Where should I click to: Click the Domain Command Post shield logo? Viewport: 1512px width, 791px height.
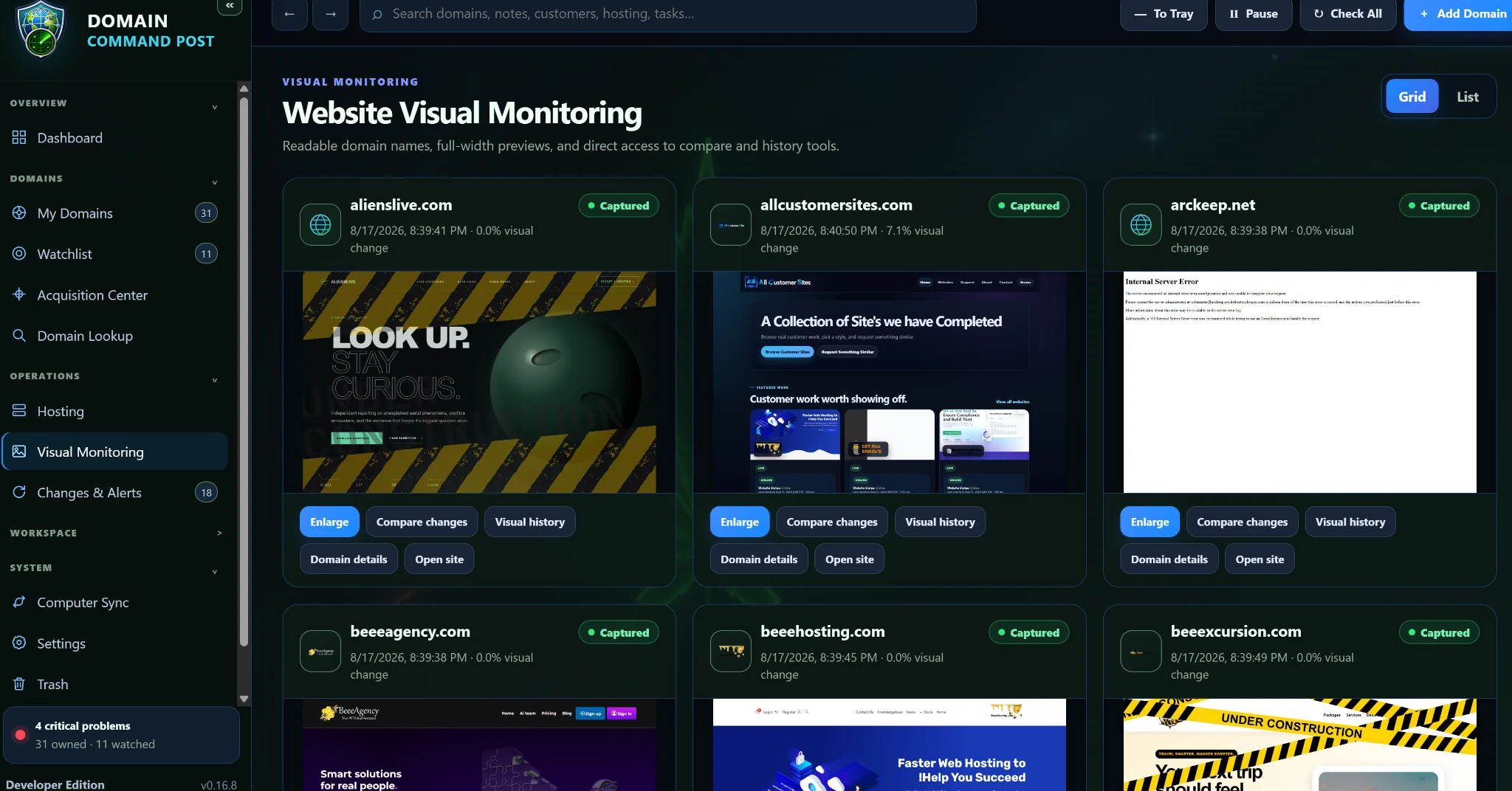tap(41, 30)
